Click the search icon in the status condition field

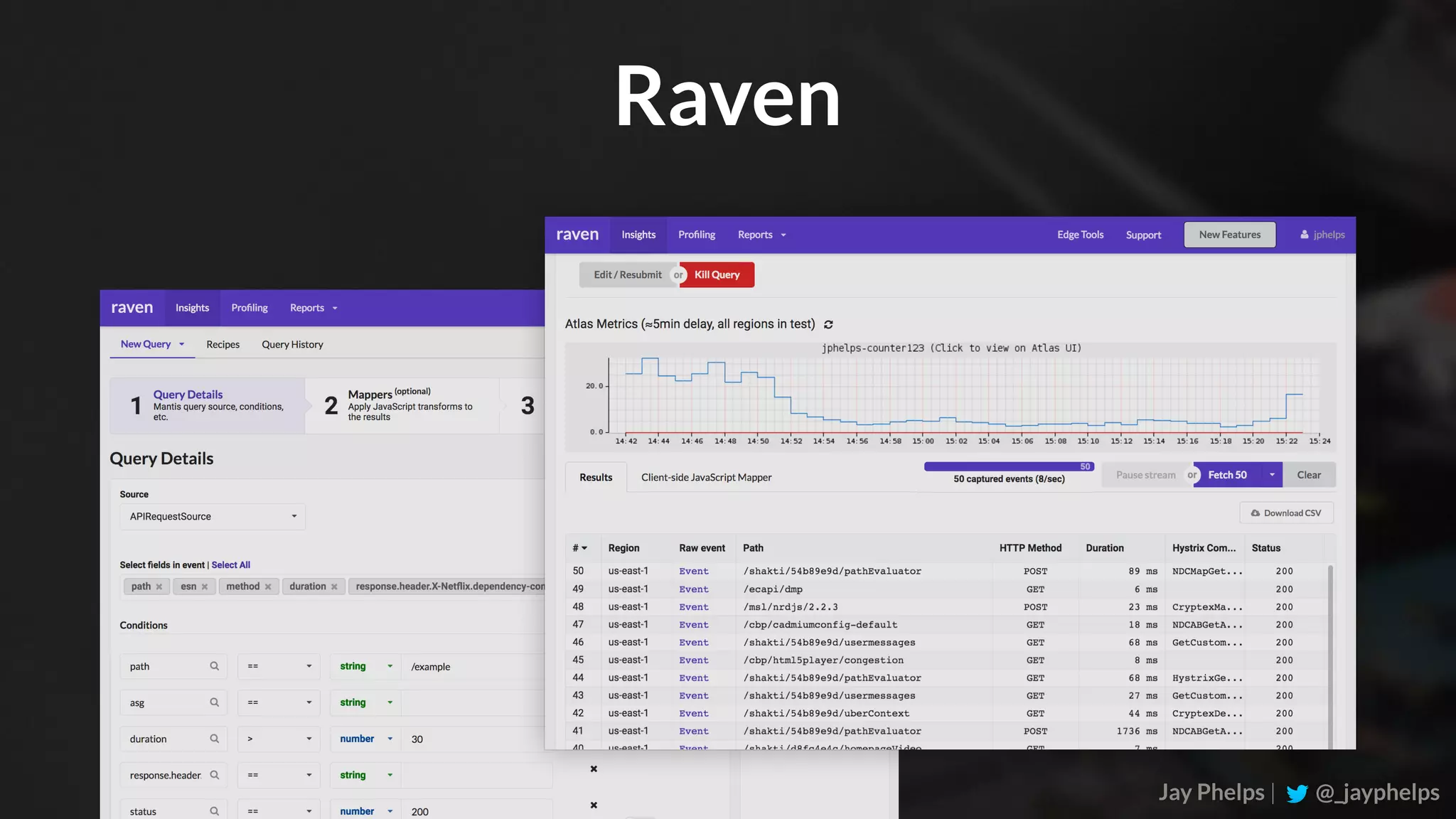coord(214,811)
